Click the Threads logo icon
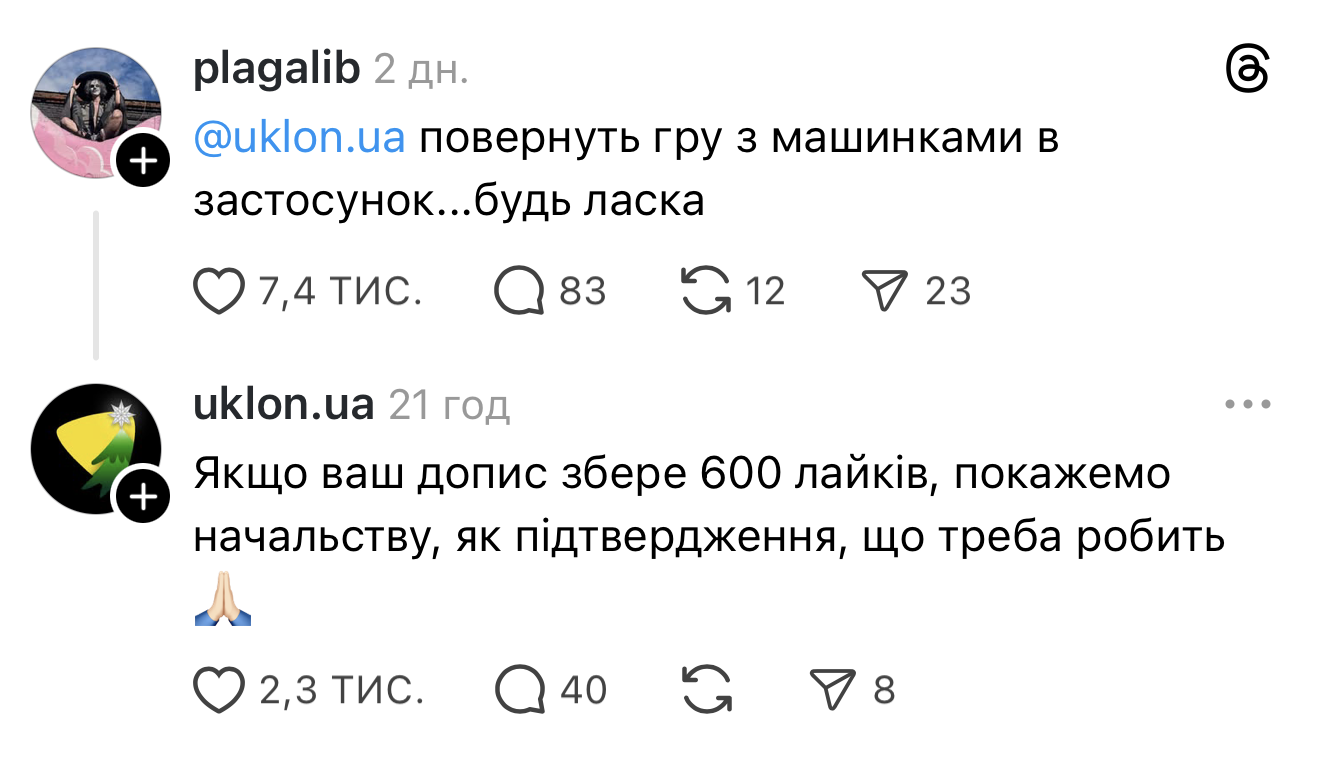The height and width of the screenshot is (757, 1320). 1247,72
